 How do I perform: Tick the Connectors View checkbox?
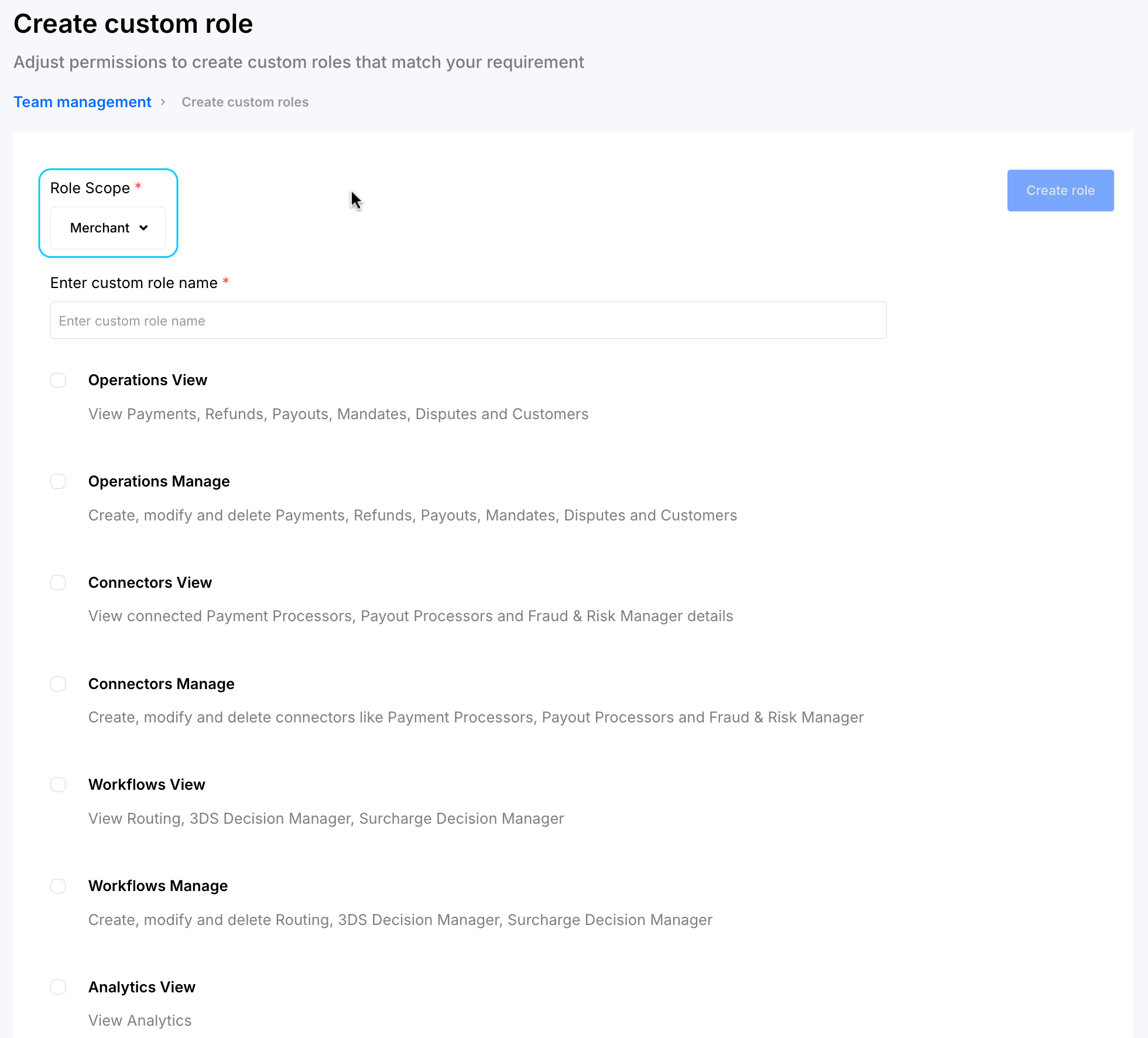pos(58,583)
